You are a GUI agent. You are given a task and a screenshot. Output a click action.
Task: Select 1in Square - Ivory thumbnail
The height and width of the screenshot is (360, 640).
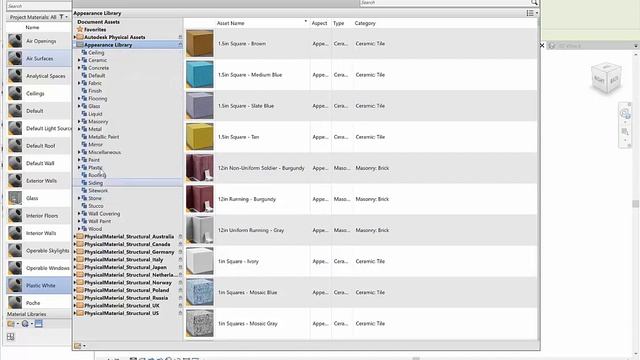pos(200,261)
